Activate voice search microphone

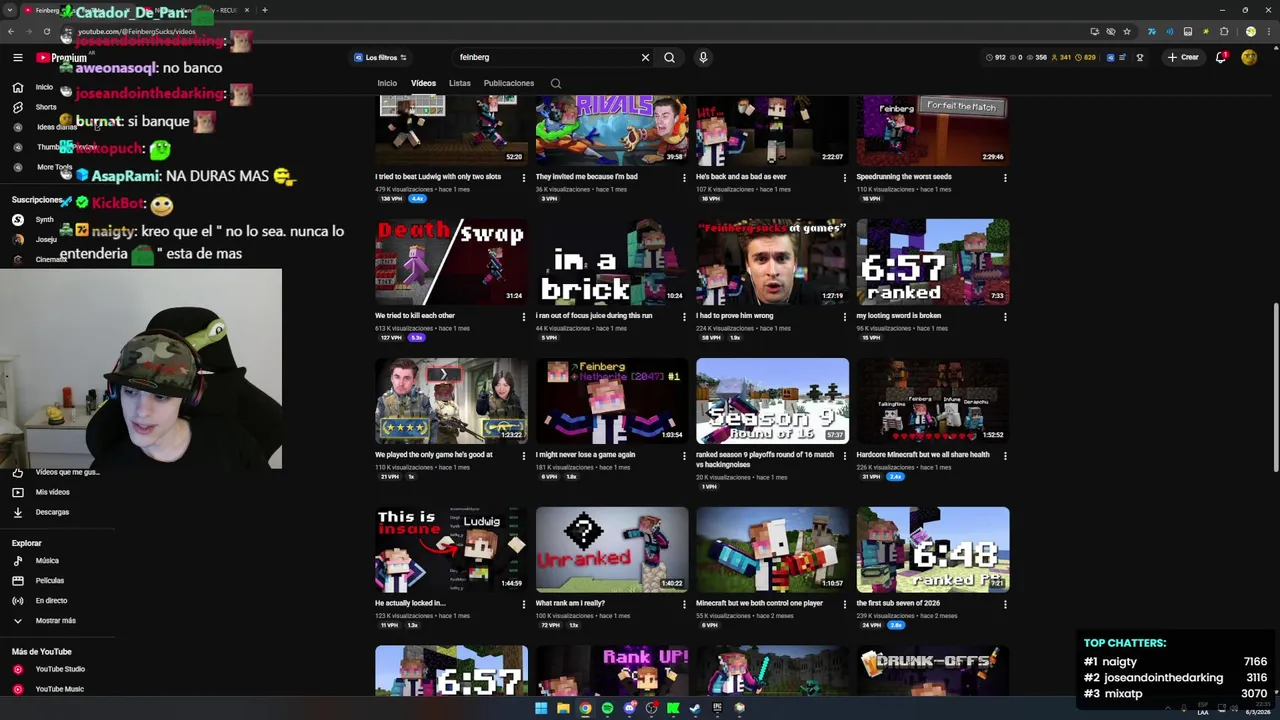pos(703,58)
